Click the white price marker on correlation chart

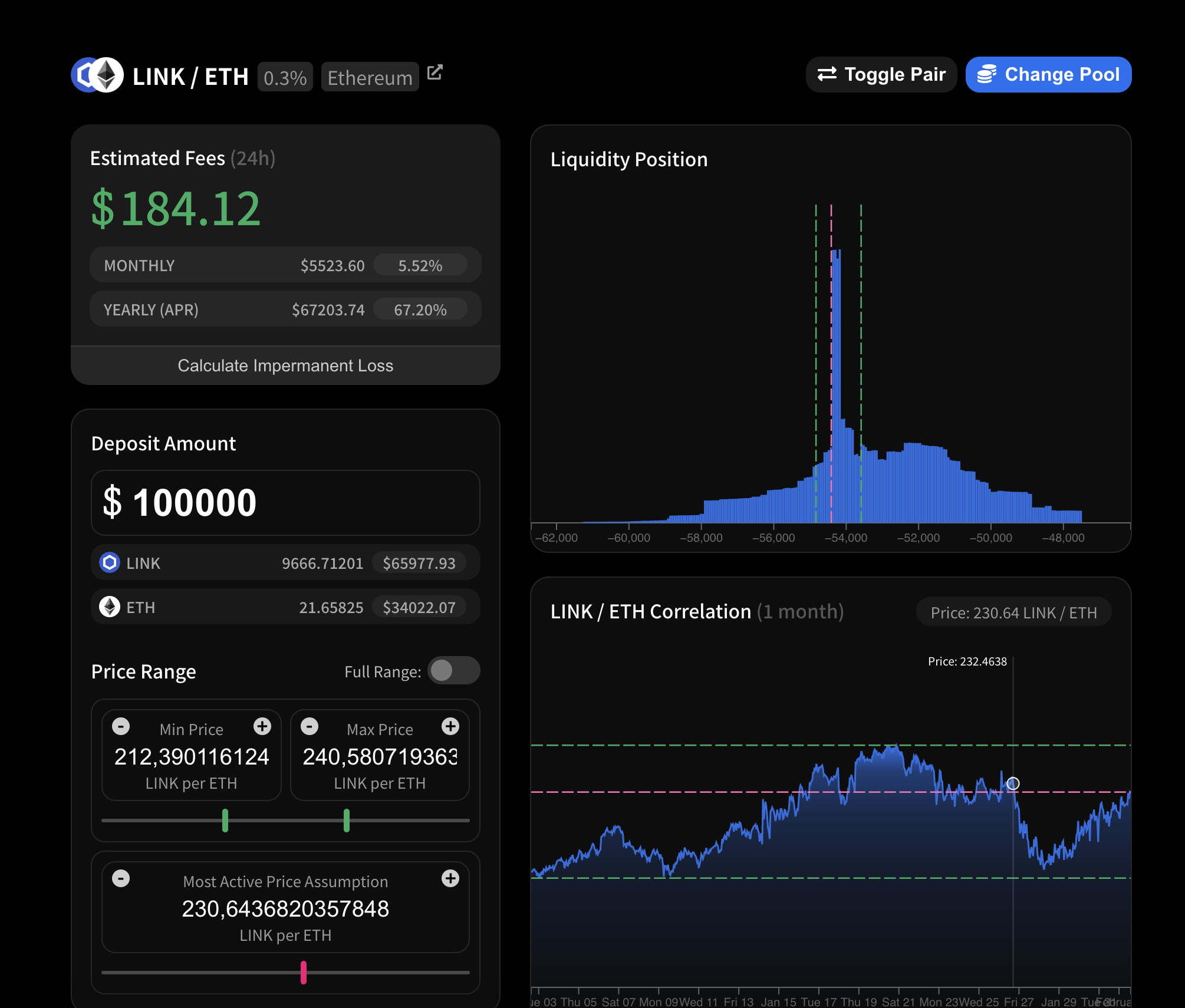pyautogui.click(x=1013, y=783)
